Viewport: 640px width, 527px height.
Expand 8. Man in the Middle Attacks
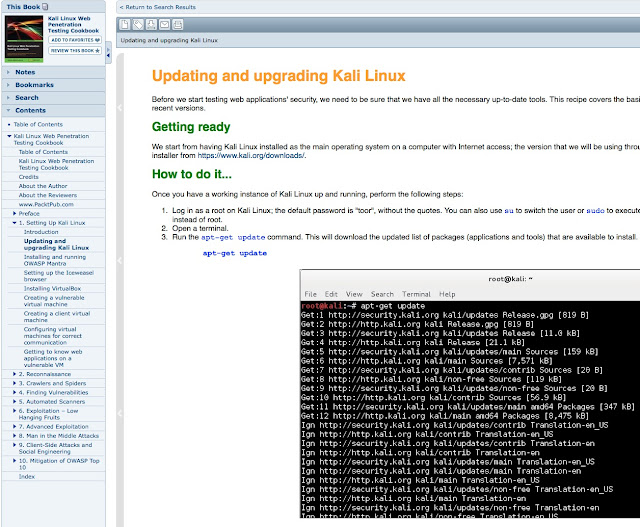point(14,436)
